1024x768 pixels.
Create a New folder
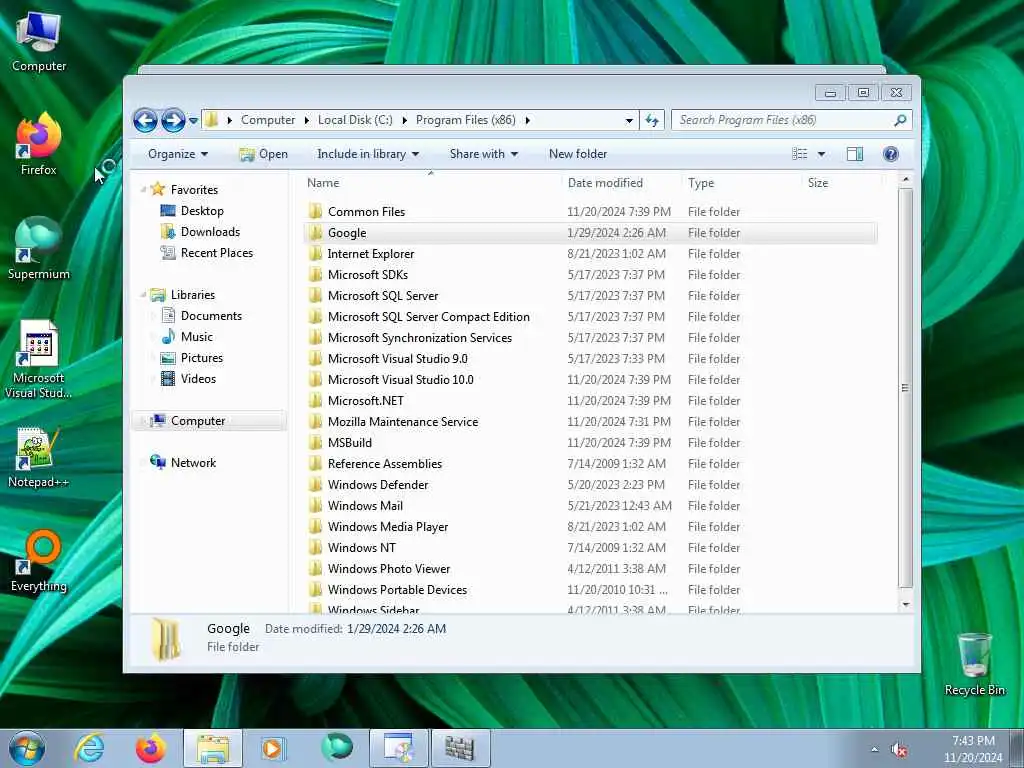[578, 154]
